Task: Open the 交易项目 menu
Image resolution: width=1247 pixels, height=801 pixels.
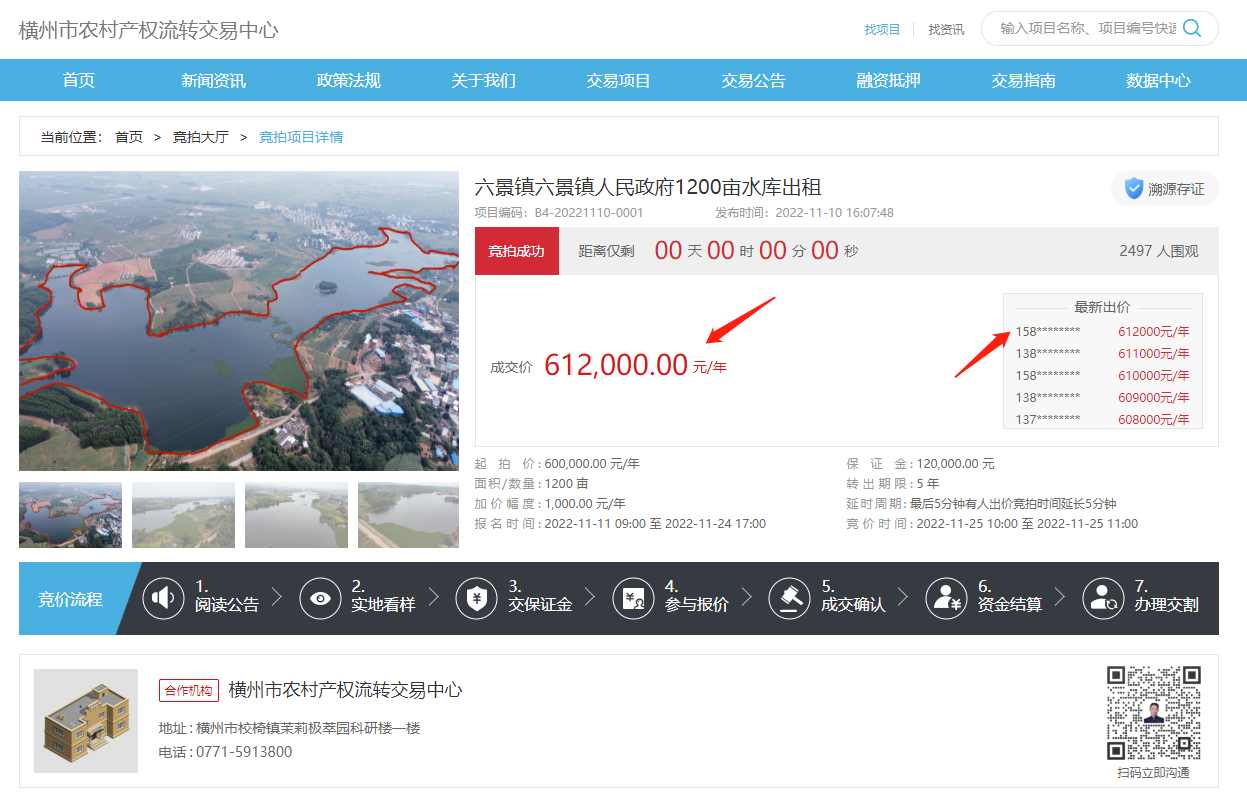Action: [618, 81]
